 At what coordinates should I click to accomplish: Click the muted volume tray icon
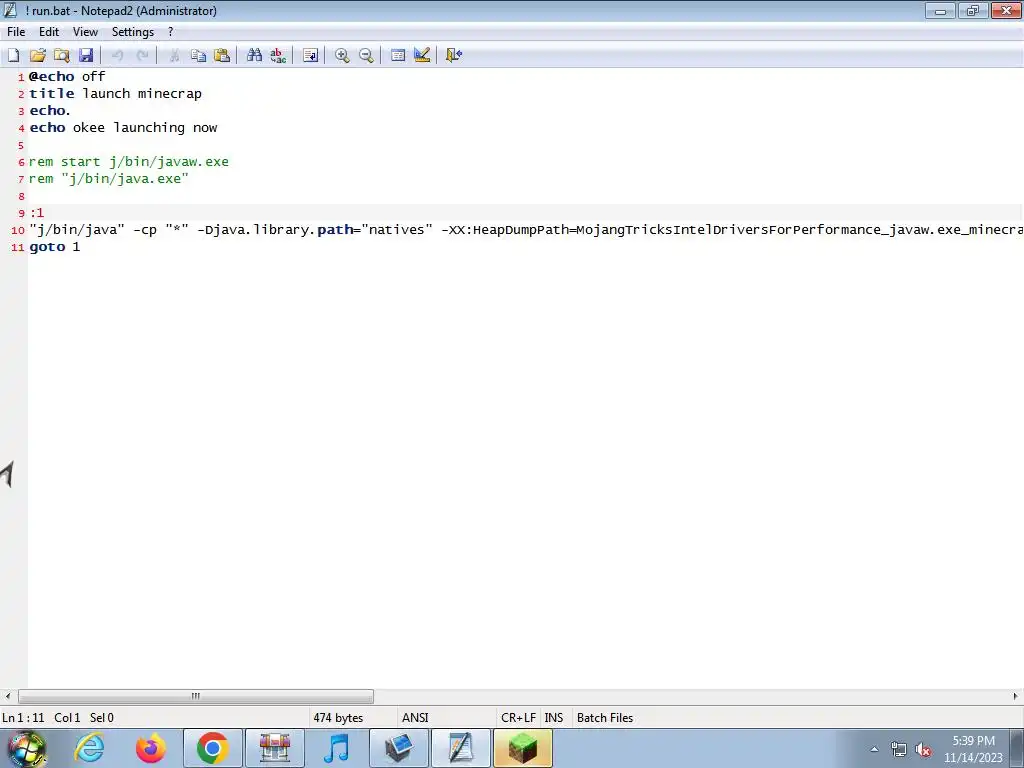point(923,750)
